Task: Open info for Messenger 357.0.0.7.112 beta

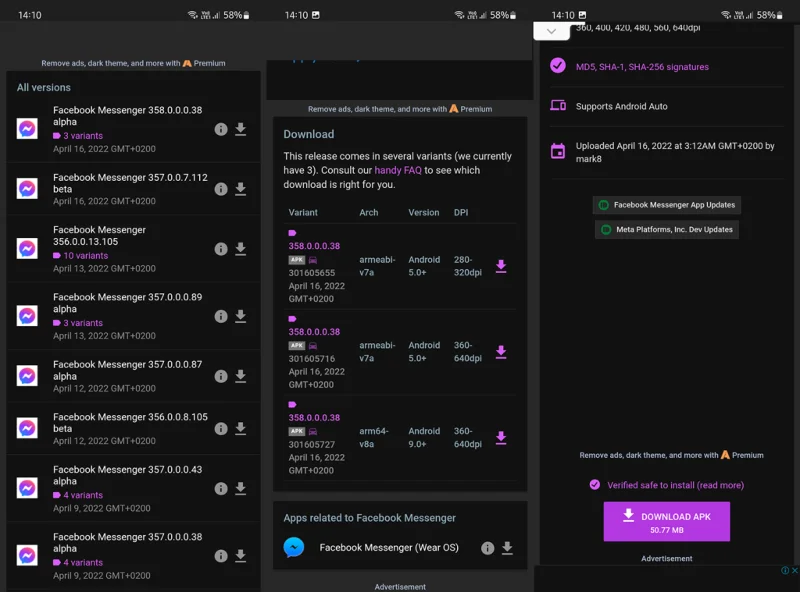Action: coord(220,189)
